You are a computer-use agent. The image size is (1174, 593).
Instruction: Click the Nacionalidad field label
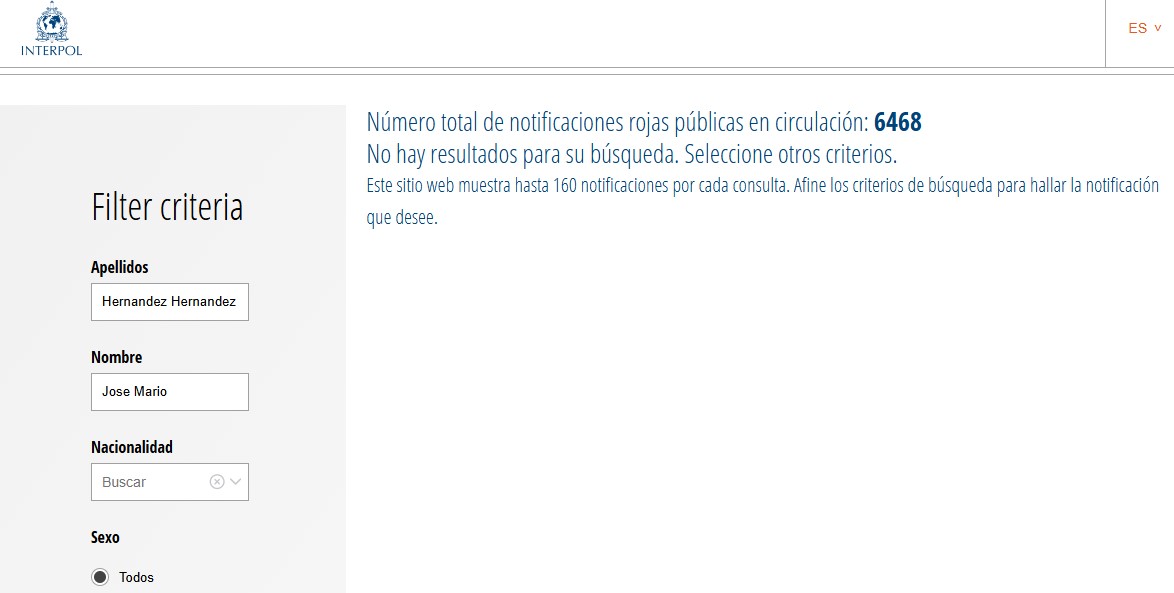[x=131, y=447]
